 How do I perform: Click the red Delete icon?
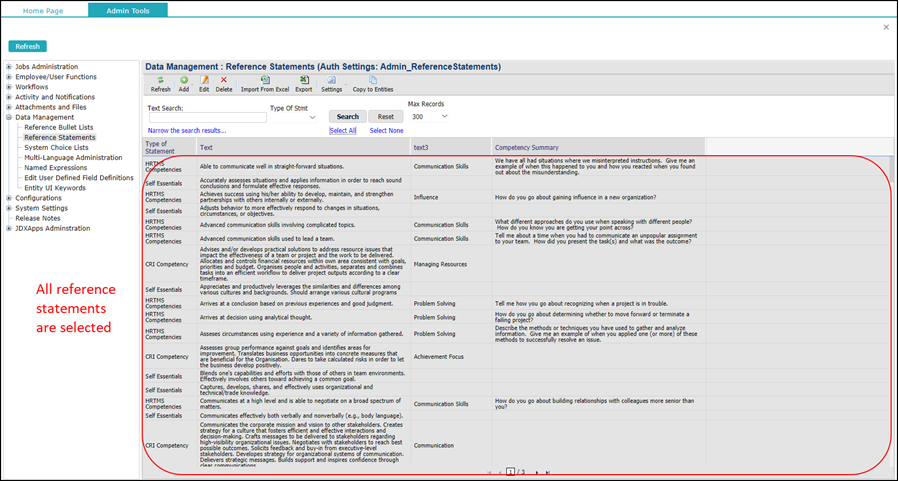[x=224, y=80]
